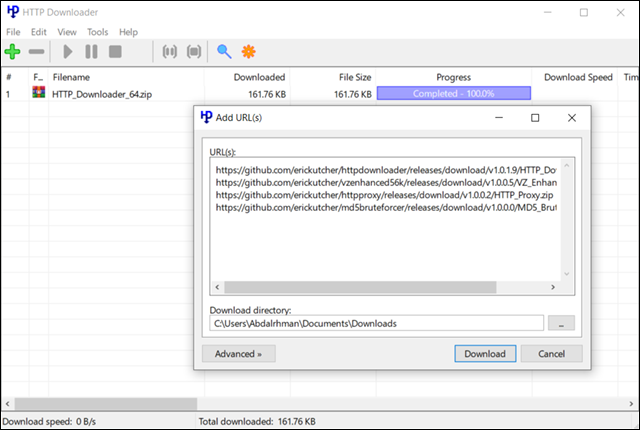Image resolution: width=640 pixels, height=430 pixels.
Task: Click the httpdownloader URL line
Action: click(386, 170)
